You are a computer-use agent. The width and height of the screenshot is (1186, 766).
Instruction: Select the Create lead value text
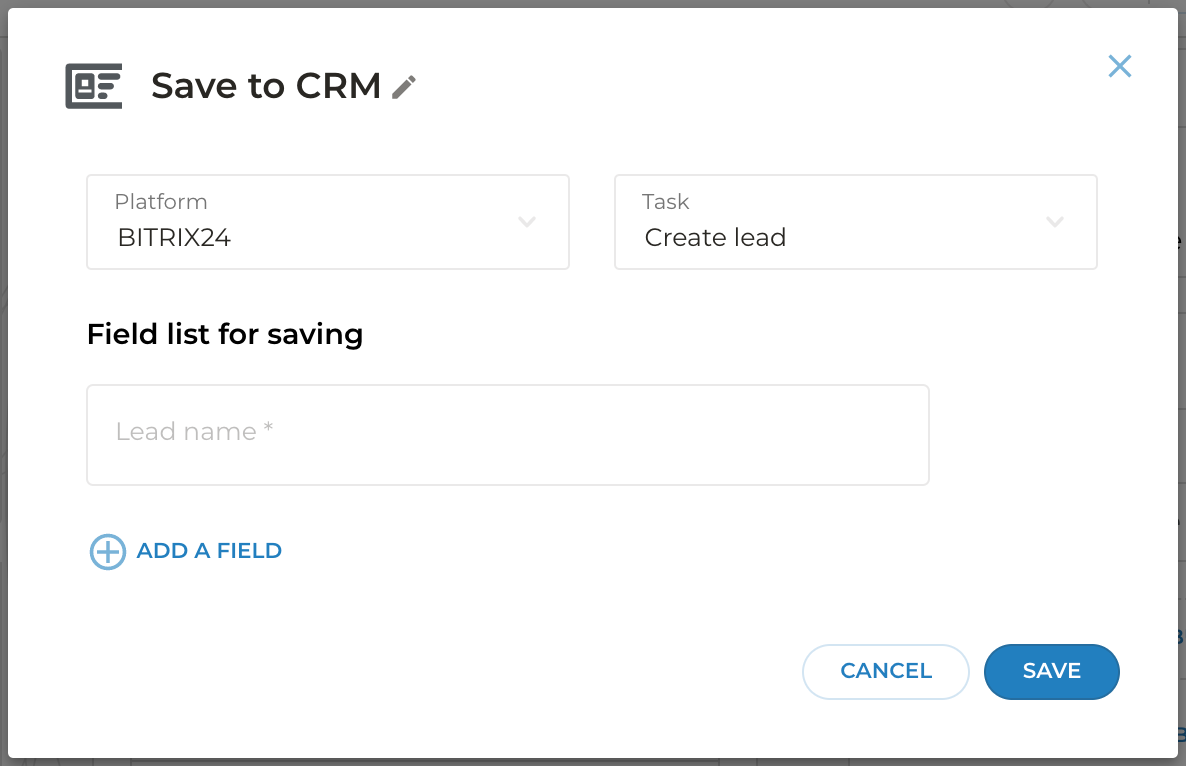(715, 238)
